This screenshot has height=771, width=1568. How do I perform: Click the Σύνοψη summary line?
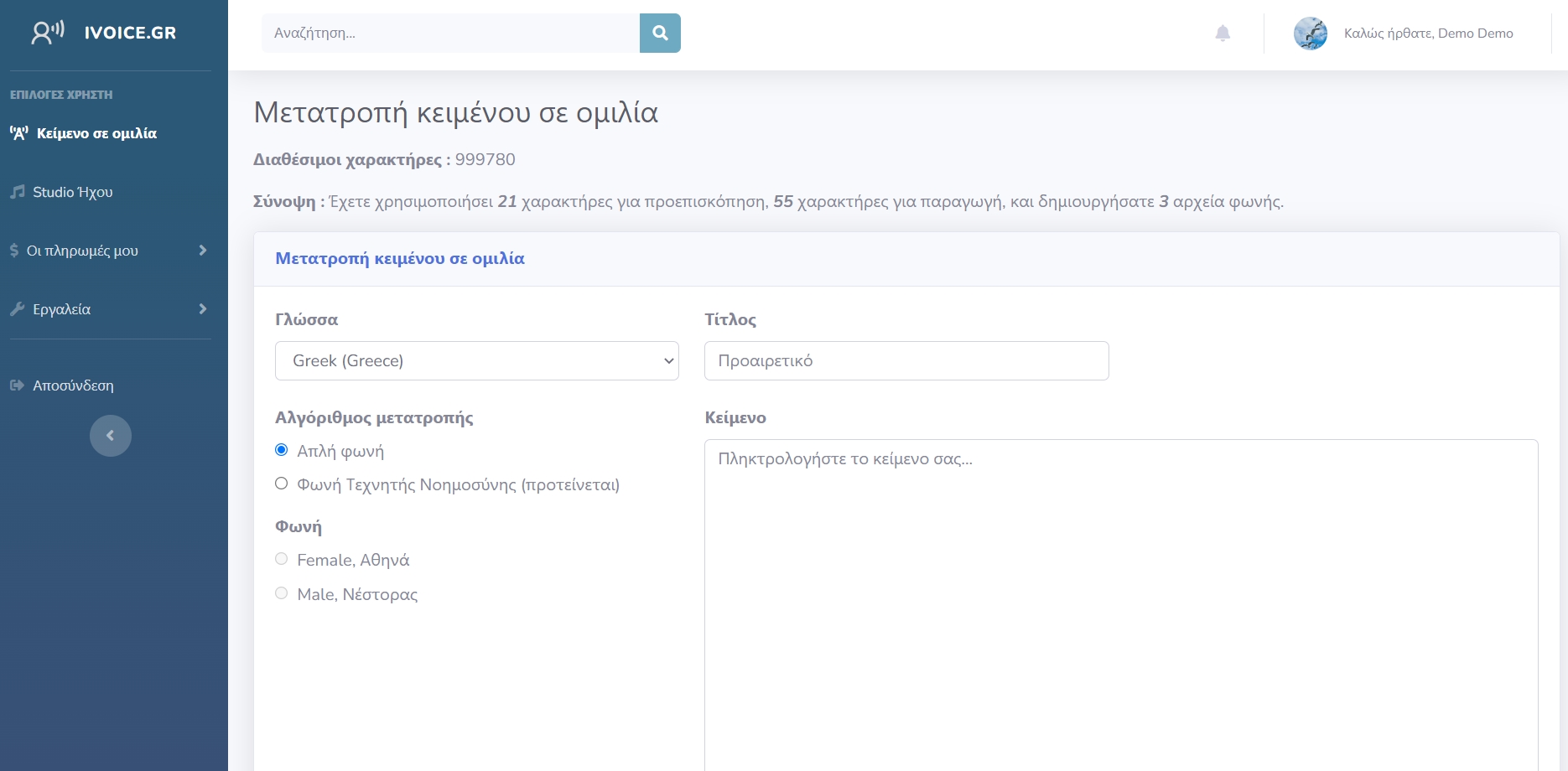point(768,202)
